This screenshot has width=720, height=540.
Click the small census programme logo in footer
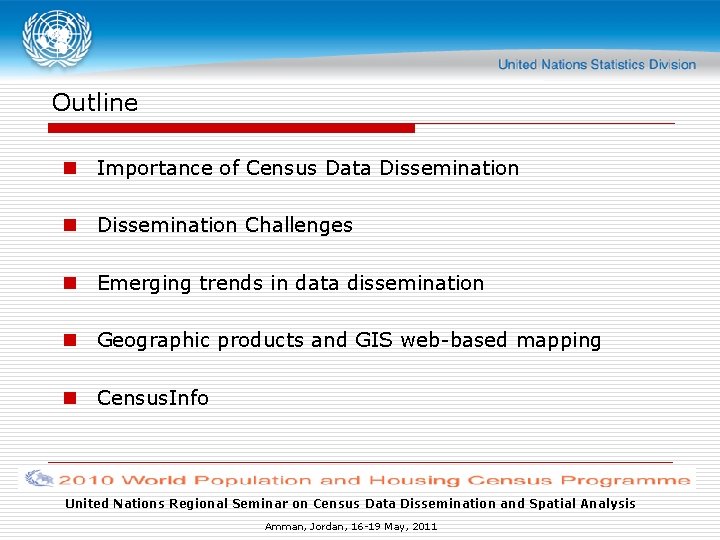(x=39, y=478)
